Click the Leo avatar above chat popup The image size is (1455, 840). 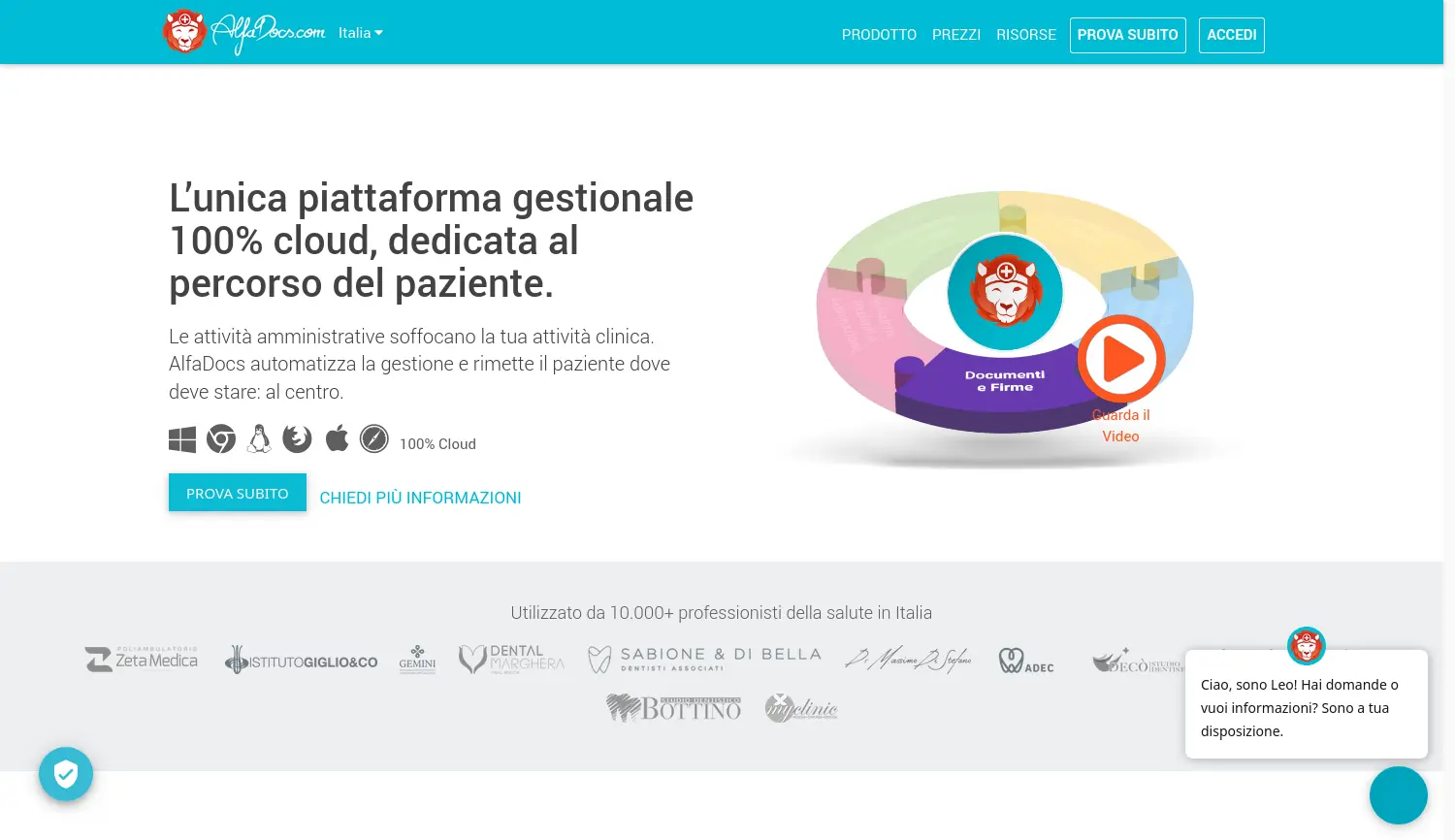click(1307, 646)
